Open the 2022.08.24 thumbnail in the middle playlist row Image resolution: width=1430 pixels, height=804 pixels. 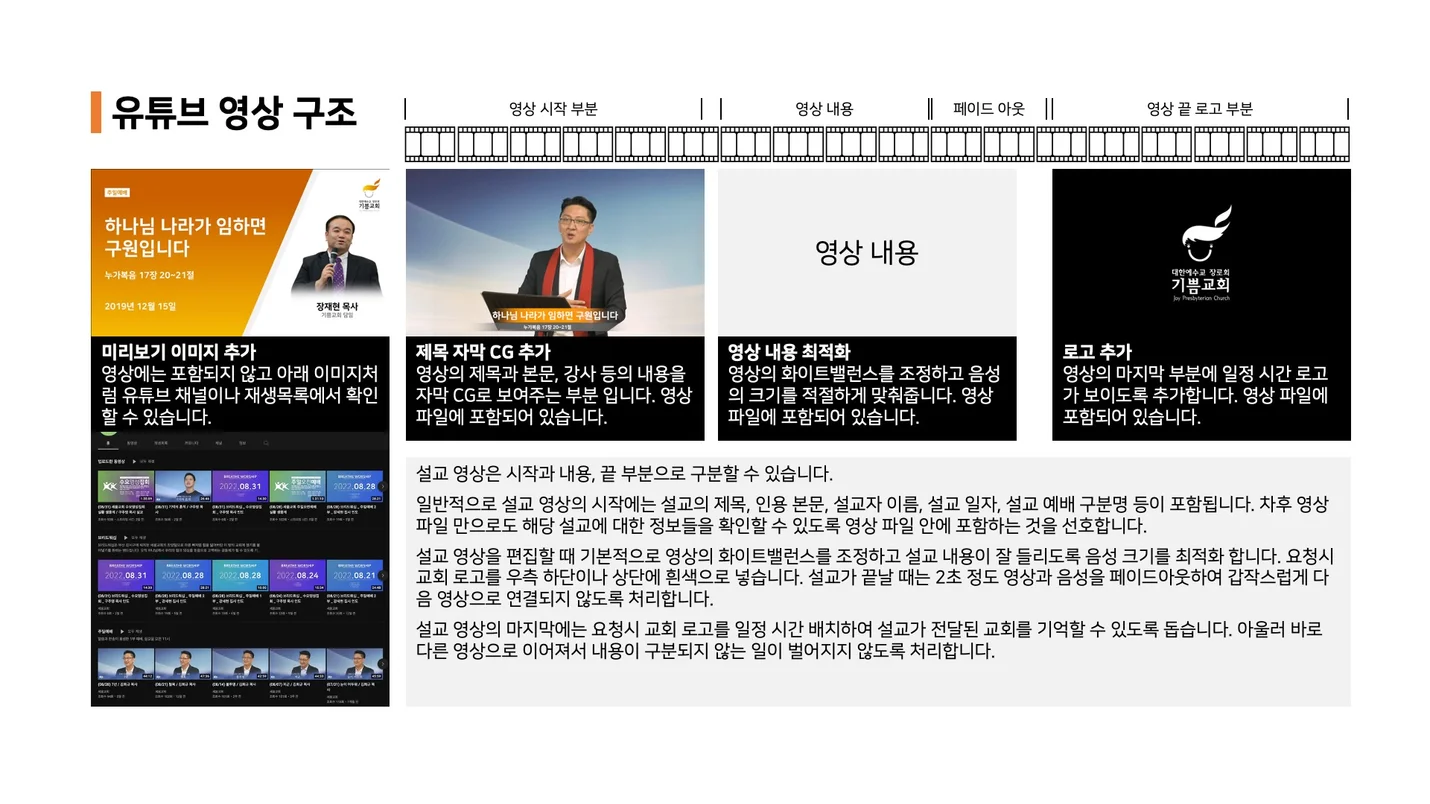(297, 575)
